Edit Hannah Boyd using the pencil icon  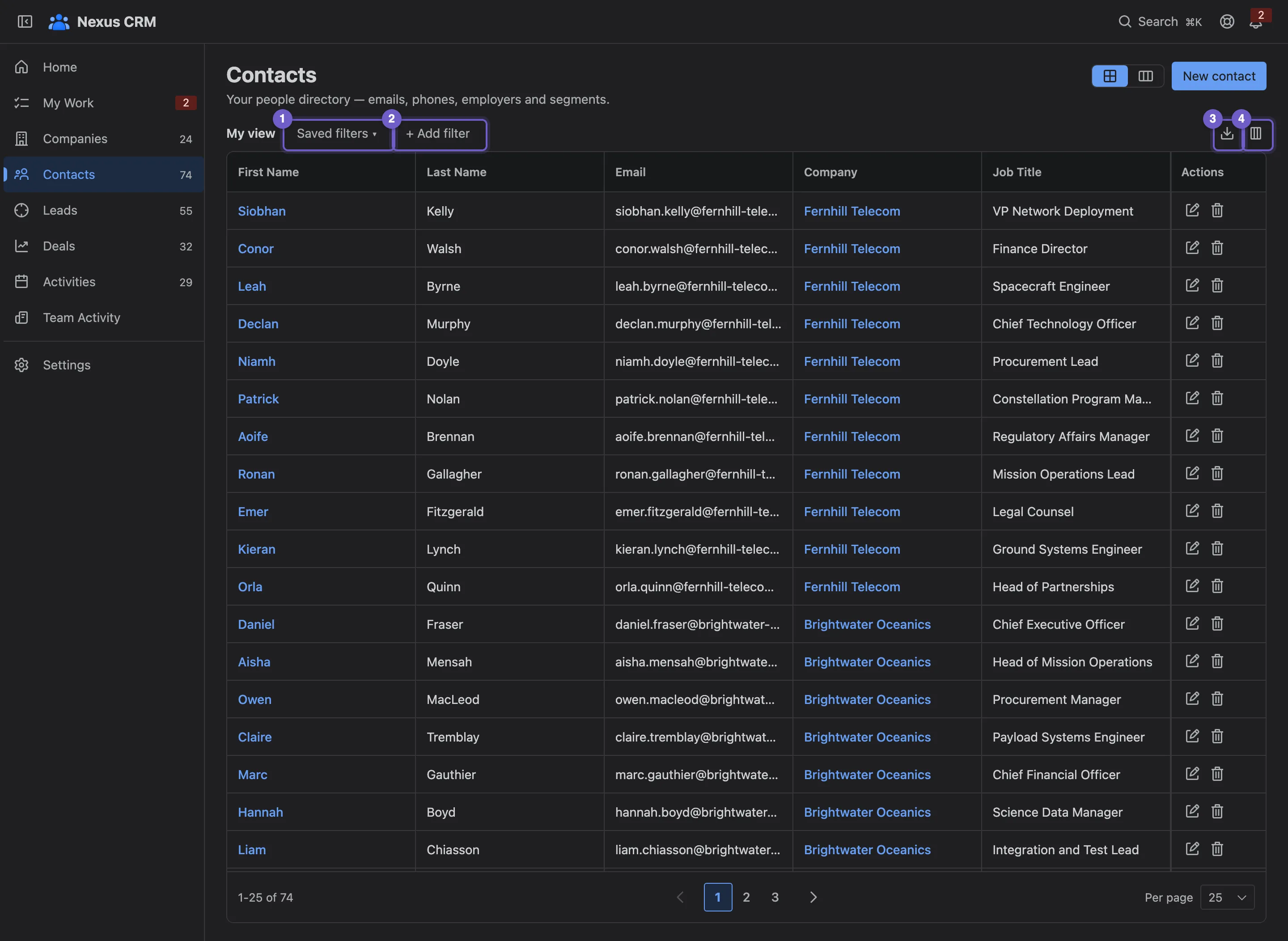(1192, 812)
